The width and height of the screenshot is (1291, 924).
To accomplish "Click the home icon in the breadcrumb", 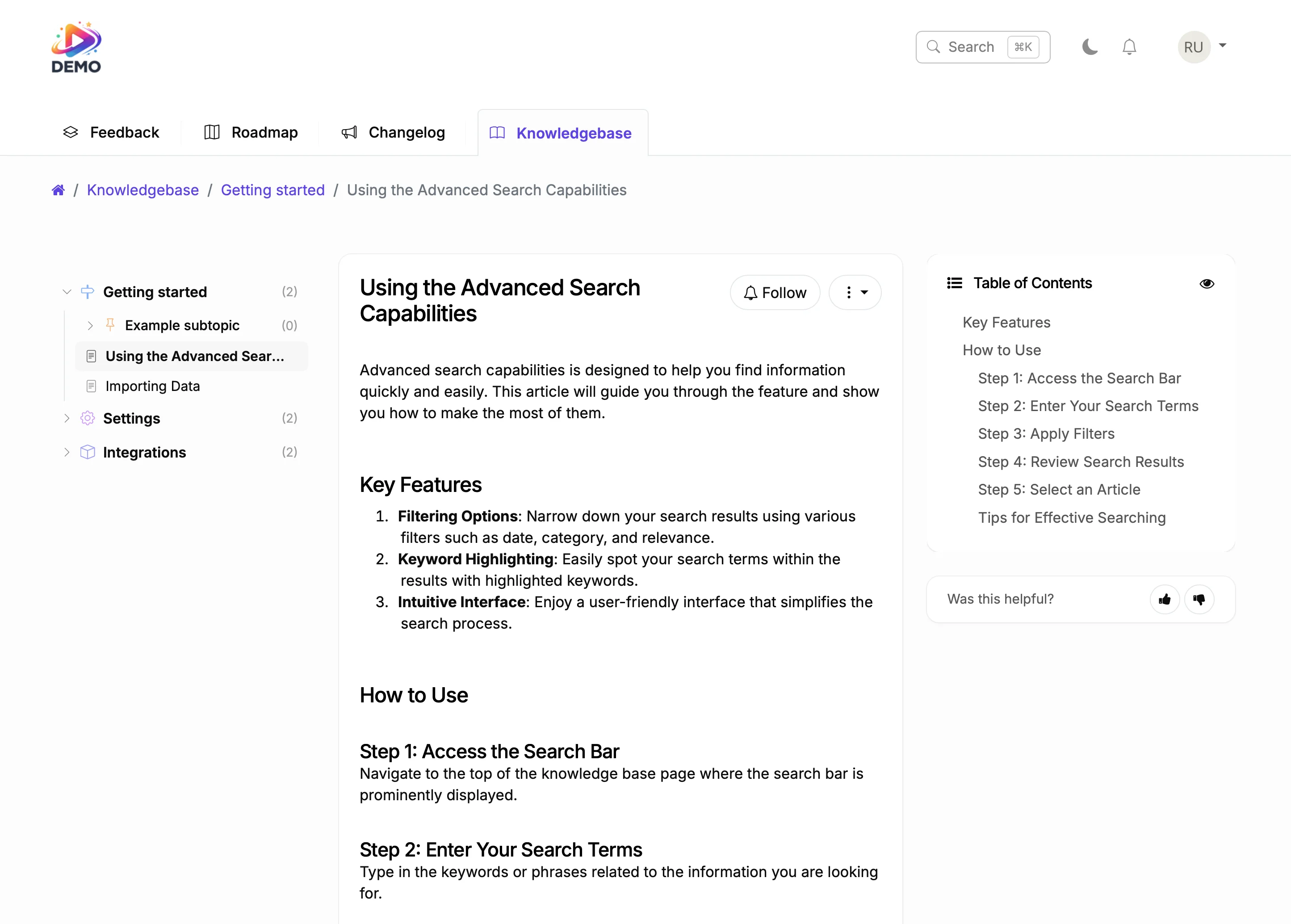I will (59, 189).
